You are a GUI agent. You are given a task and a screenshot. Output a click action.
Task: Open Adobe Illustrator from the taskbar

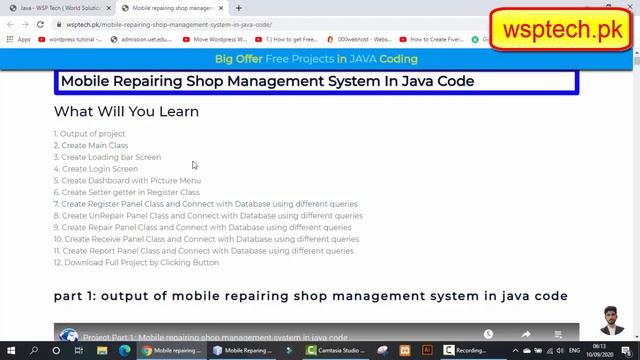(427, 350)
